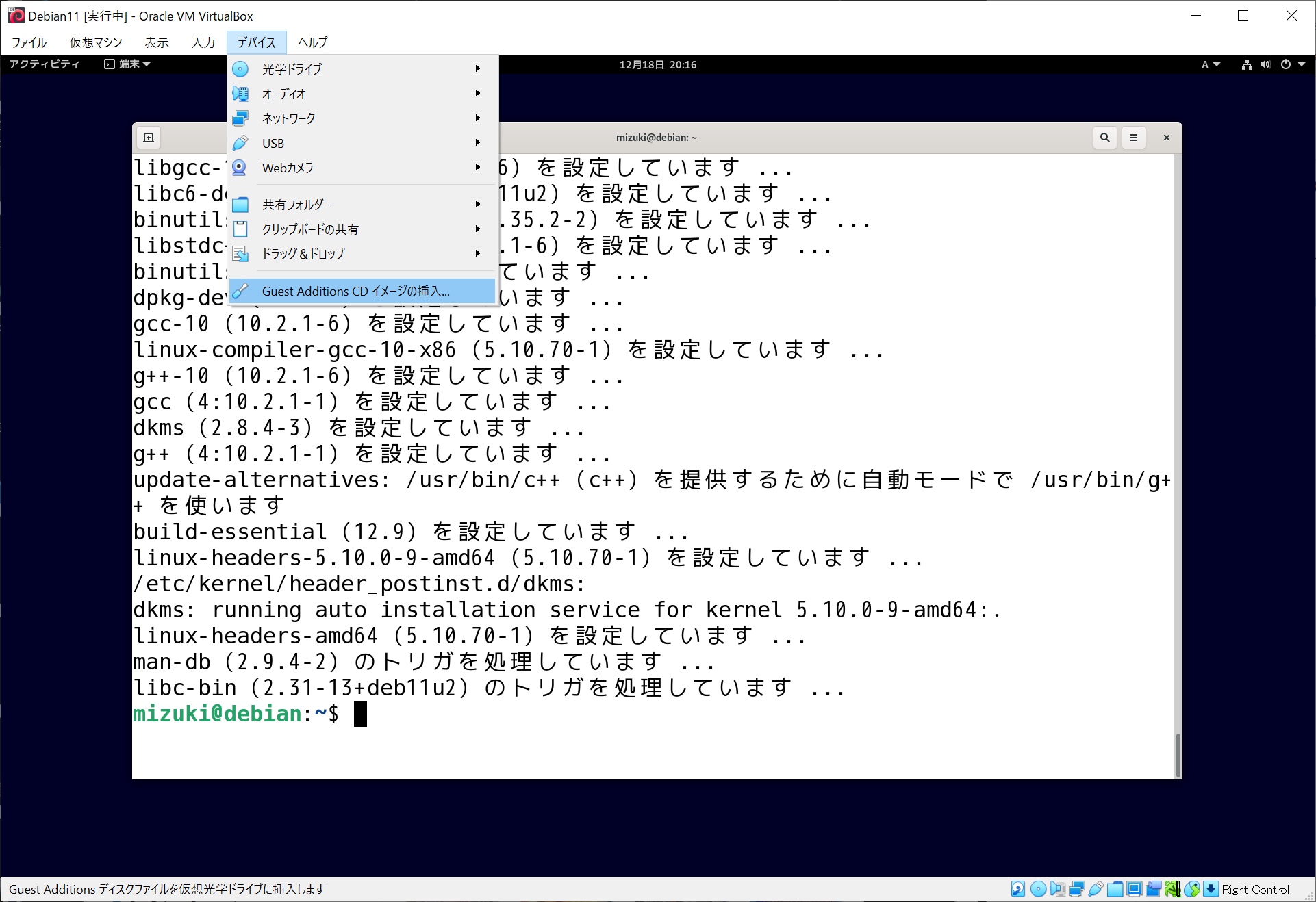Click the line "/etc/kernel/header_postinst.d/dkms:"
1316x902 pixels.
click(x=359, y=584)
